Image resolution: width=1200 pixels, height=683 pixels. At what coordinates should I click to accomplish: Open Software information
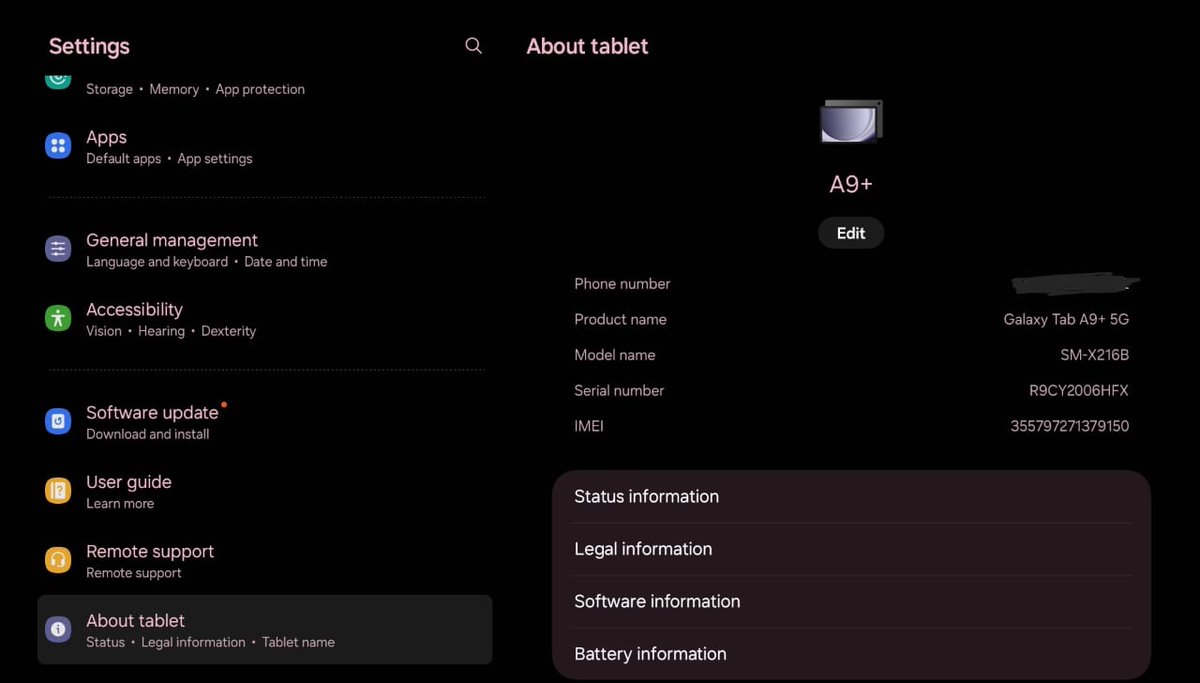(851, 601)
